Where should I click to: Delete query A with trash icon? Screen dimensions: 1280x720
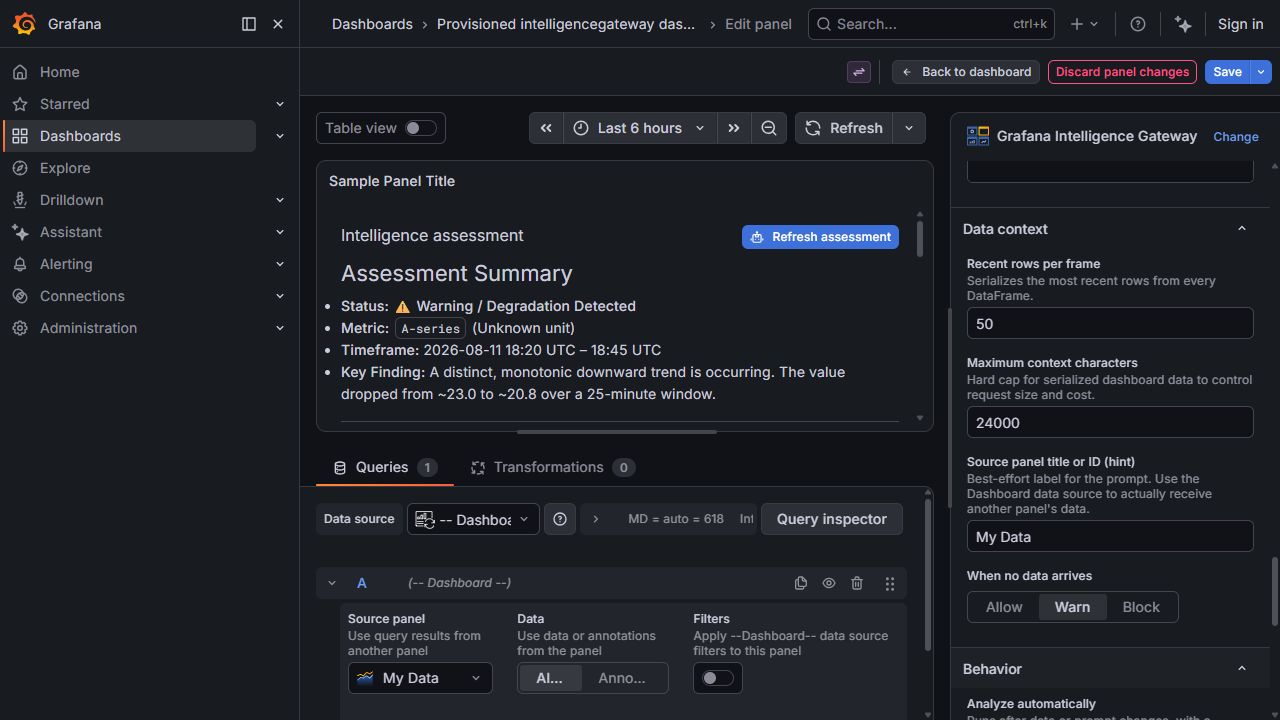click(857, 583)
